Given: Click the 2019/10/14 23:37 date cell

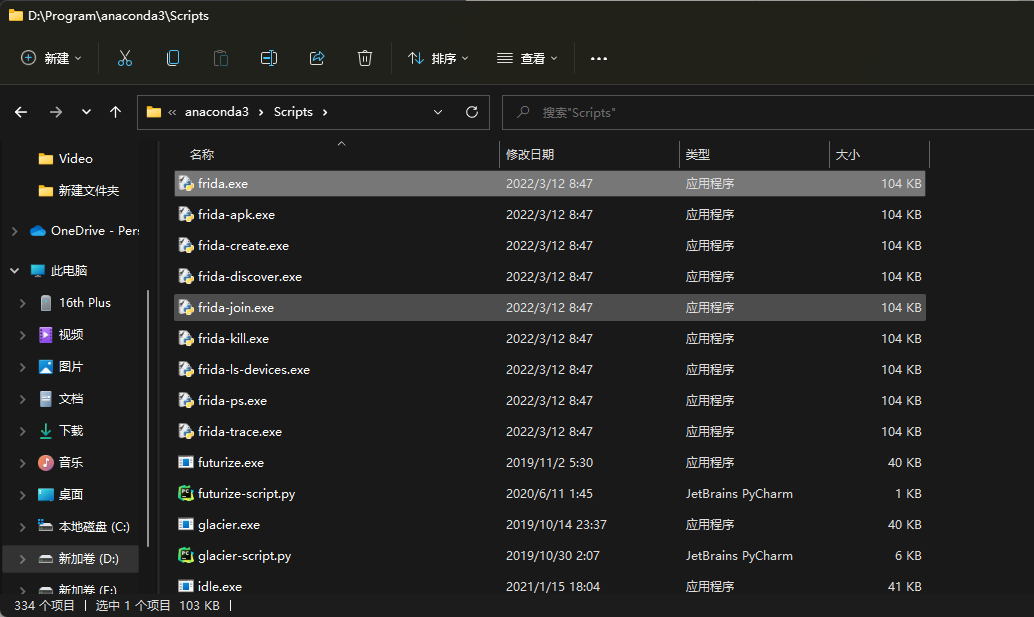Looking at the screenshot, I should (x=556, y=524).
